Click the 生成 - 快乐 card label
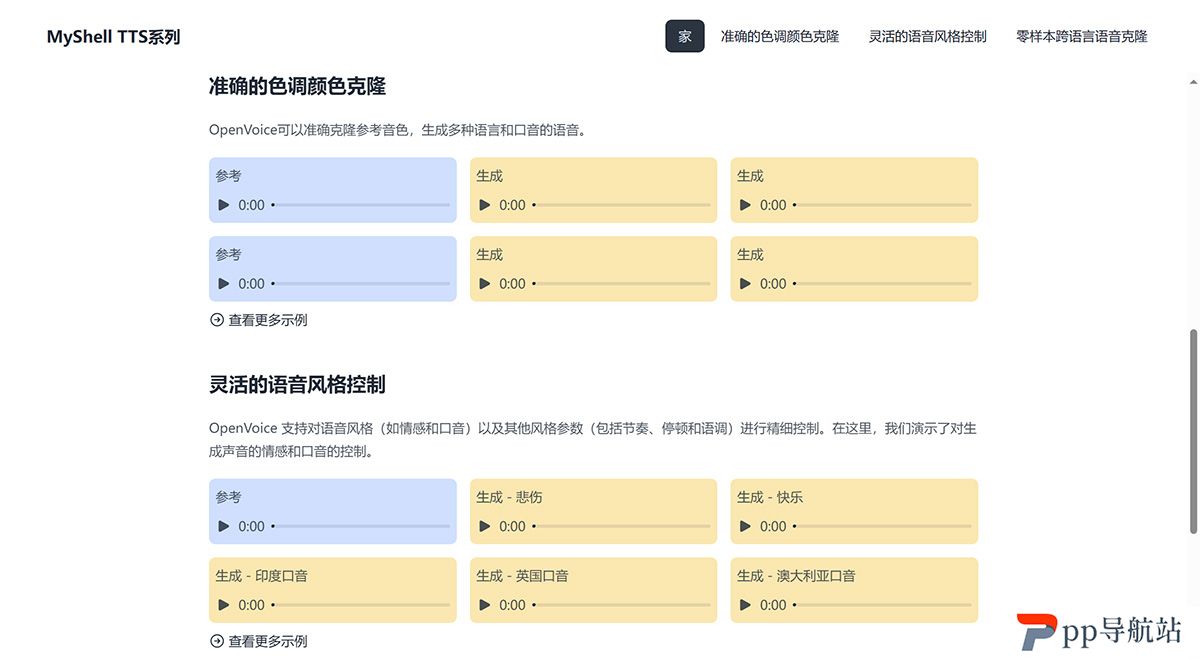The height and width of the screenshot is (659, 1200). [x=770, y=497]
